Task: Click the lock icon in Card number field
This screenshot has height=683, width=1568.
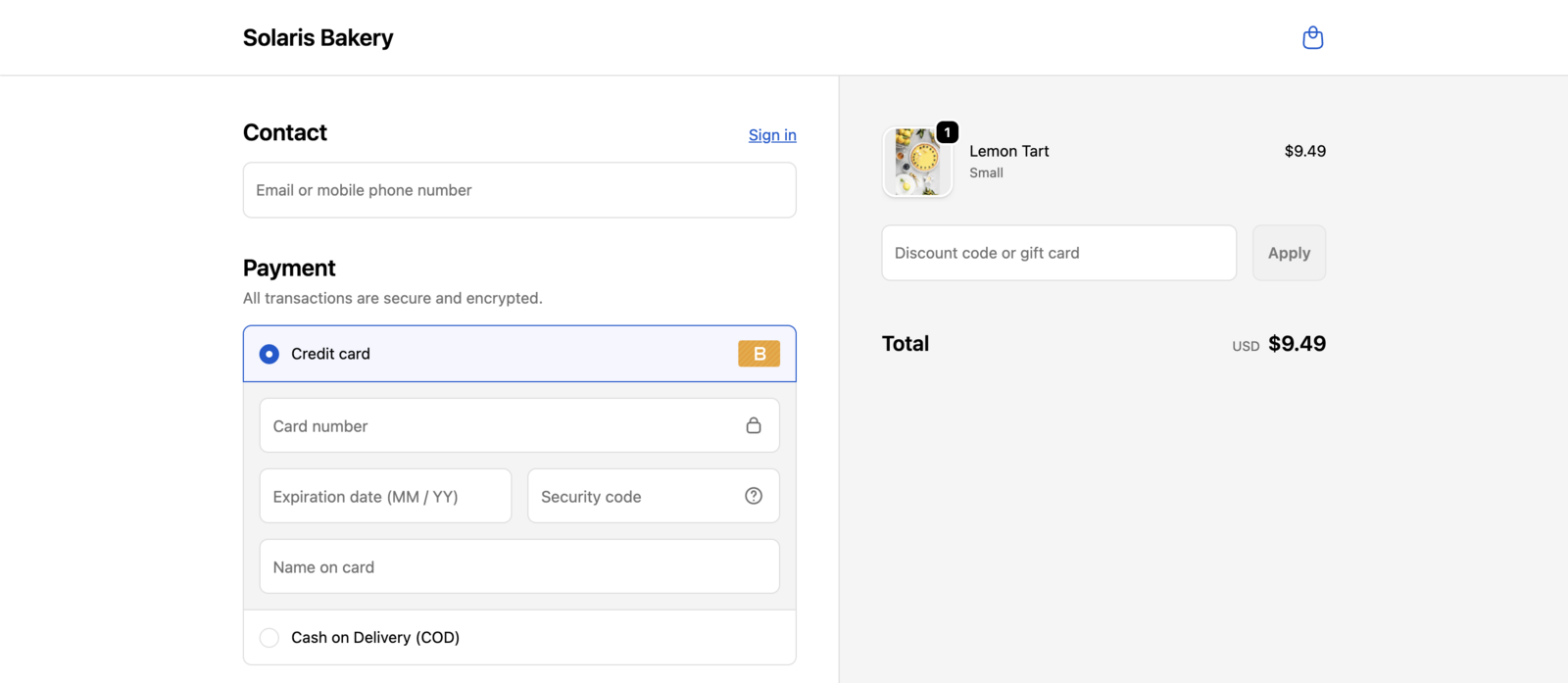Action: 754,425
